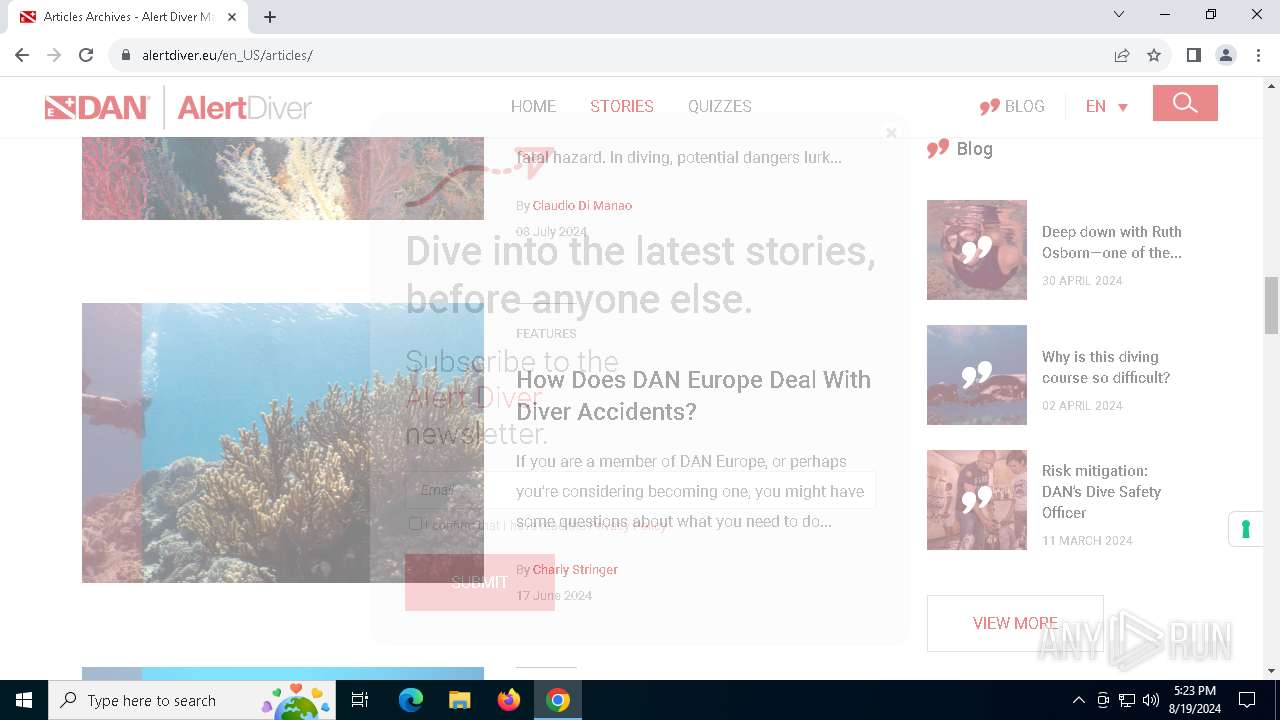Screen dimensions: 1280x720
Task: Launch Firefox from taskbar
Action: tap(509, 700)
